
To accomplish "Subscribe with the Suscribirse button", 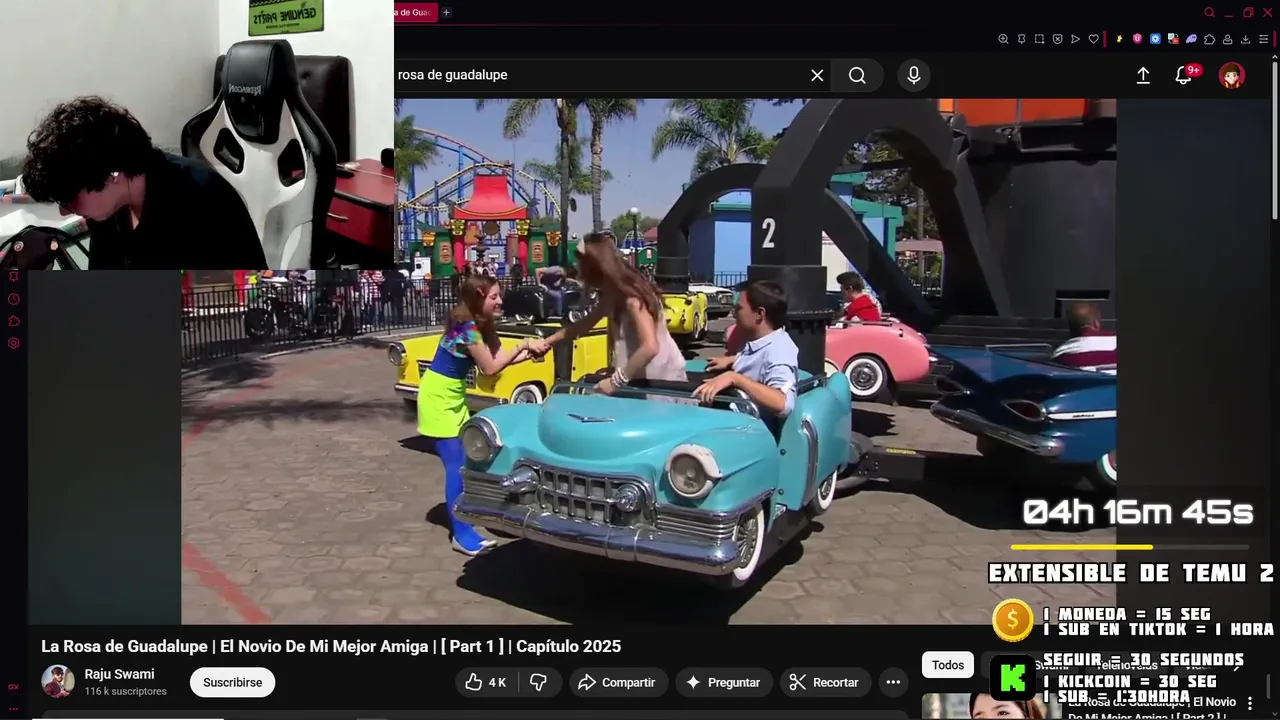I will (x=232, y=682).
